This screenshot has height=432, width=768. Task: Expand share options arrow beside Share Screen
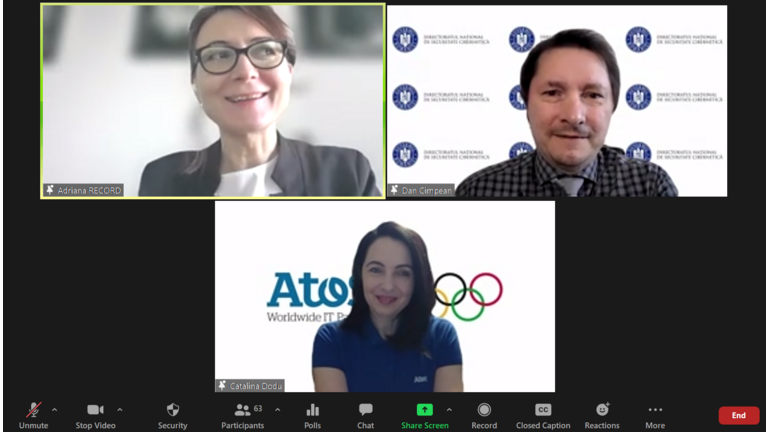tap(449, 409)
